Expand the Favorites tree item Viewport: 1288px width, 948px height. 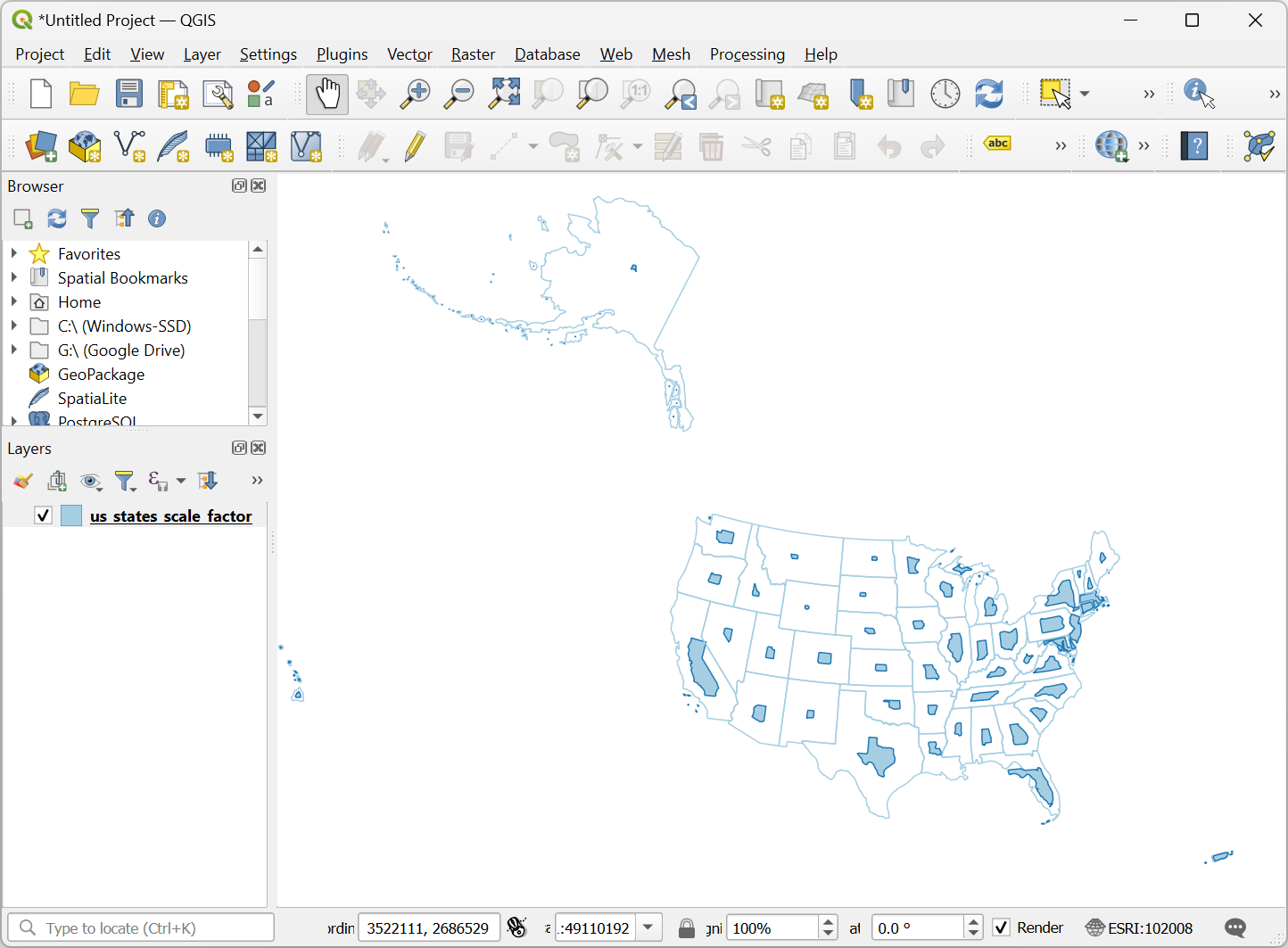point(14,253)
